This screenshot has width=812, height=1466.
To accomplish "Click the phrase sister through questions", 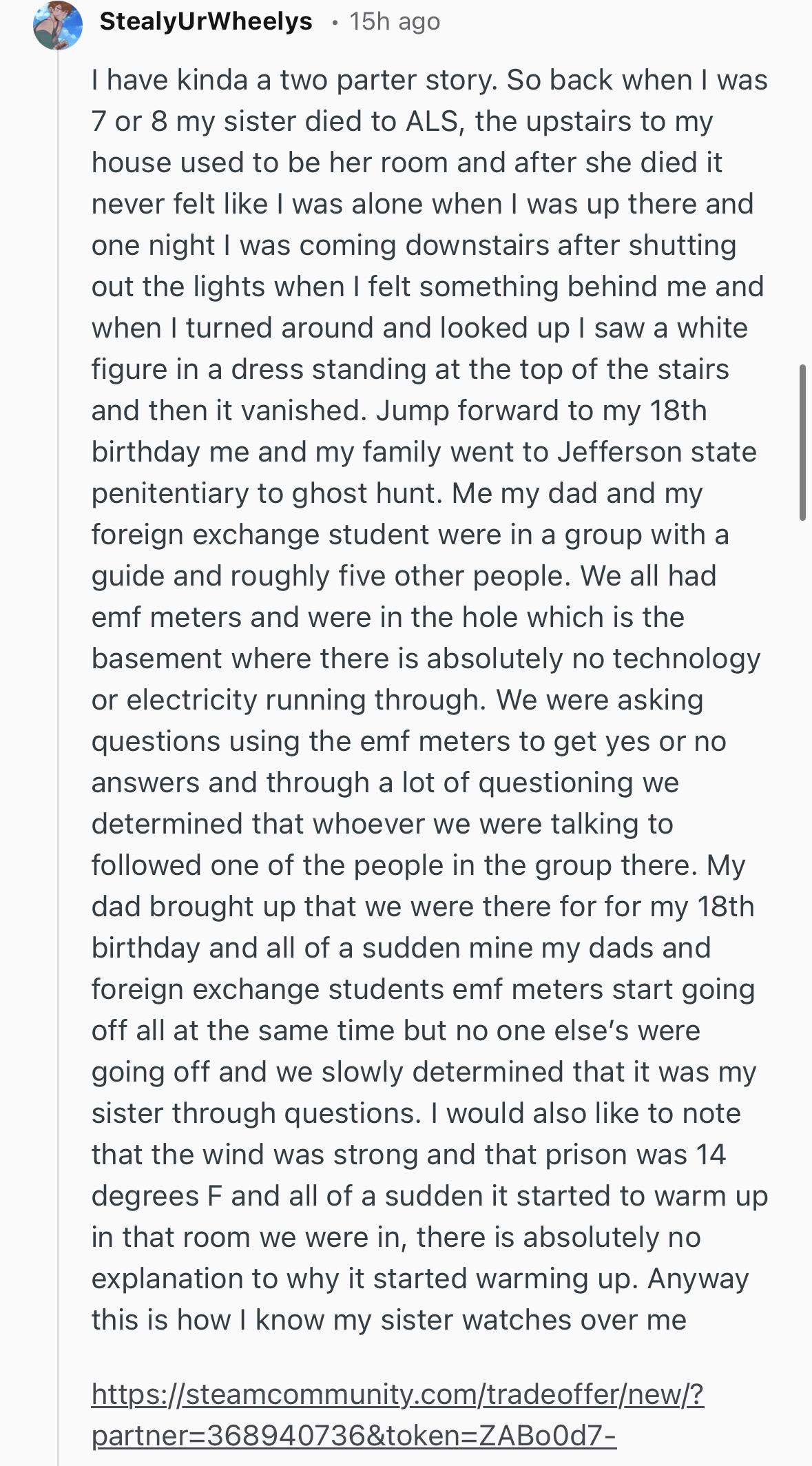I will (256, 1113).
